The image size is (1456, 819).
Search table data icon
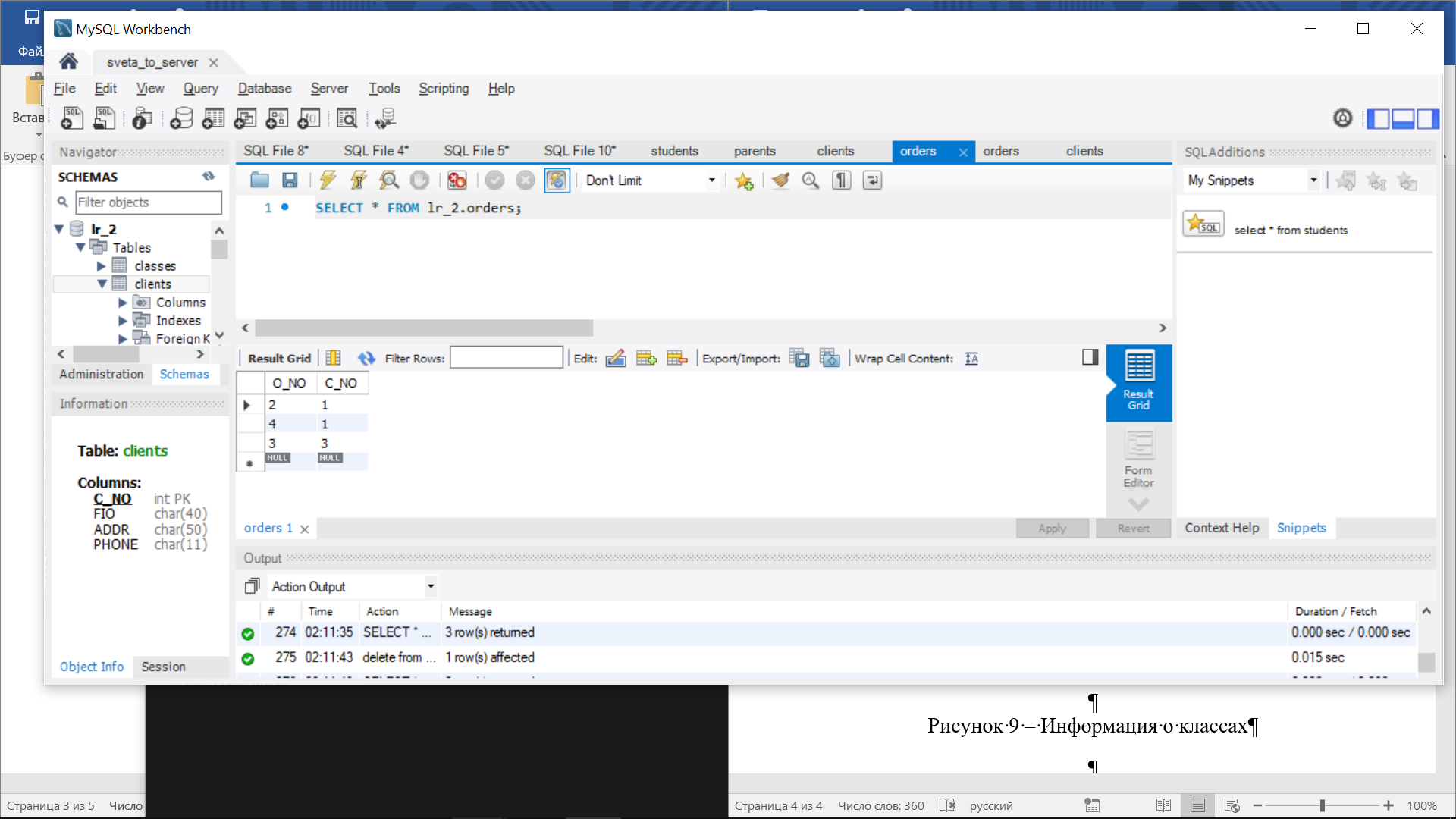coord(347,118)
